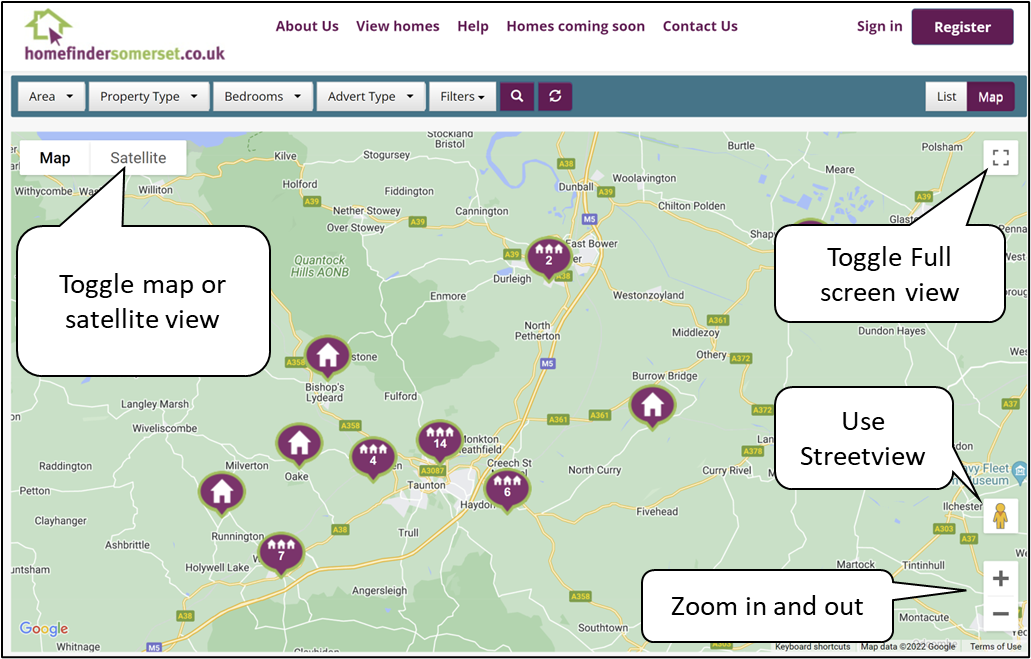1031x659 pixels.
Task: Click the Nether Stowey map label
Action: coord(366,210)
